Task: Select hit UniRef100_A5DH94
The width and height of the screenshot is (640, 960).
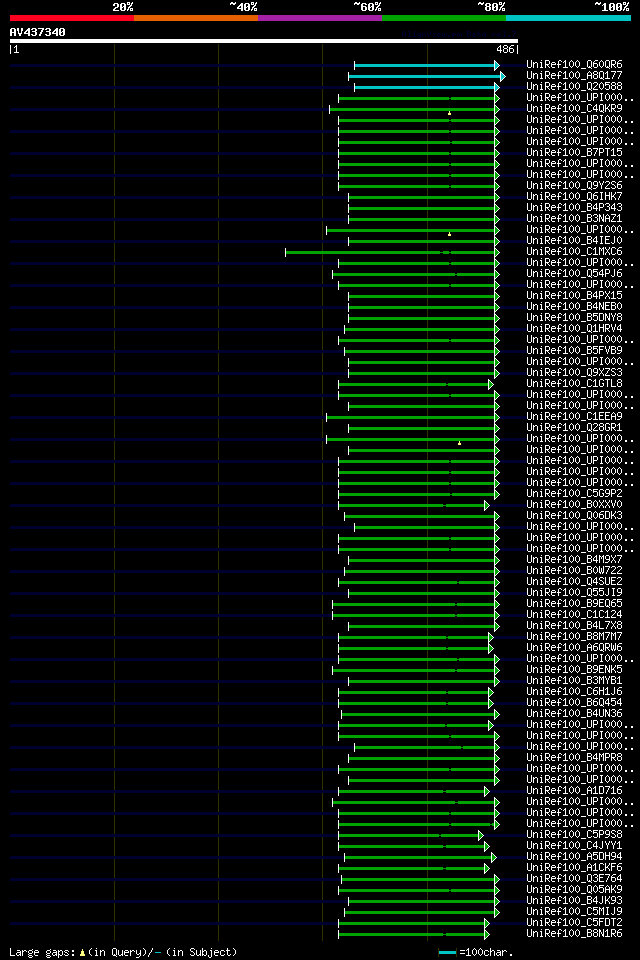Action: point(574,857)
